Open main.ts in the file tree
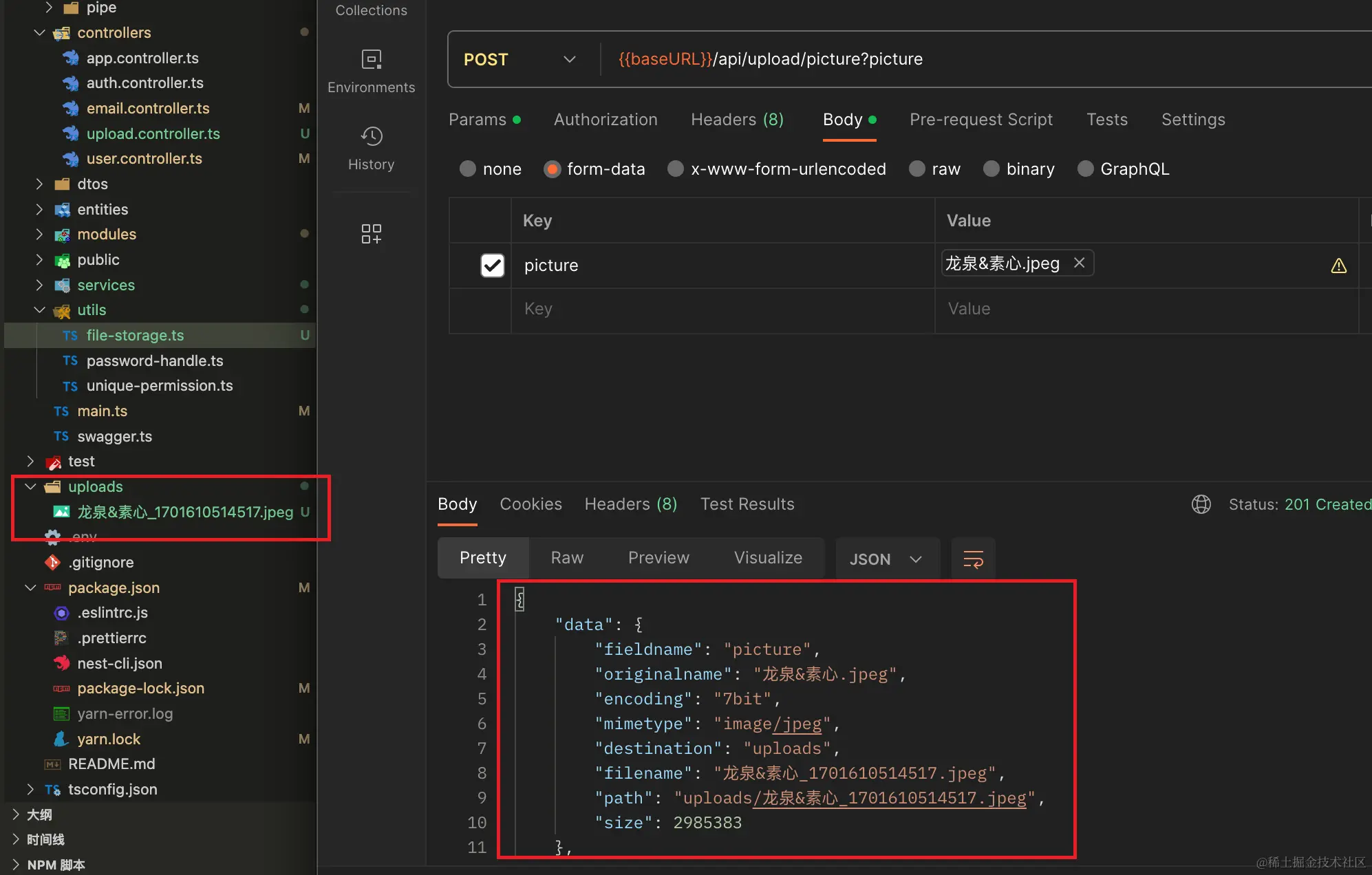This screenshot has width=1372, height=875. tap(103, 411)
